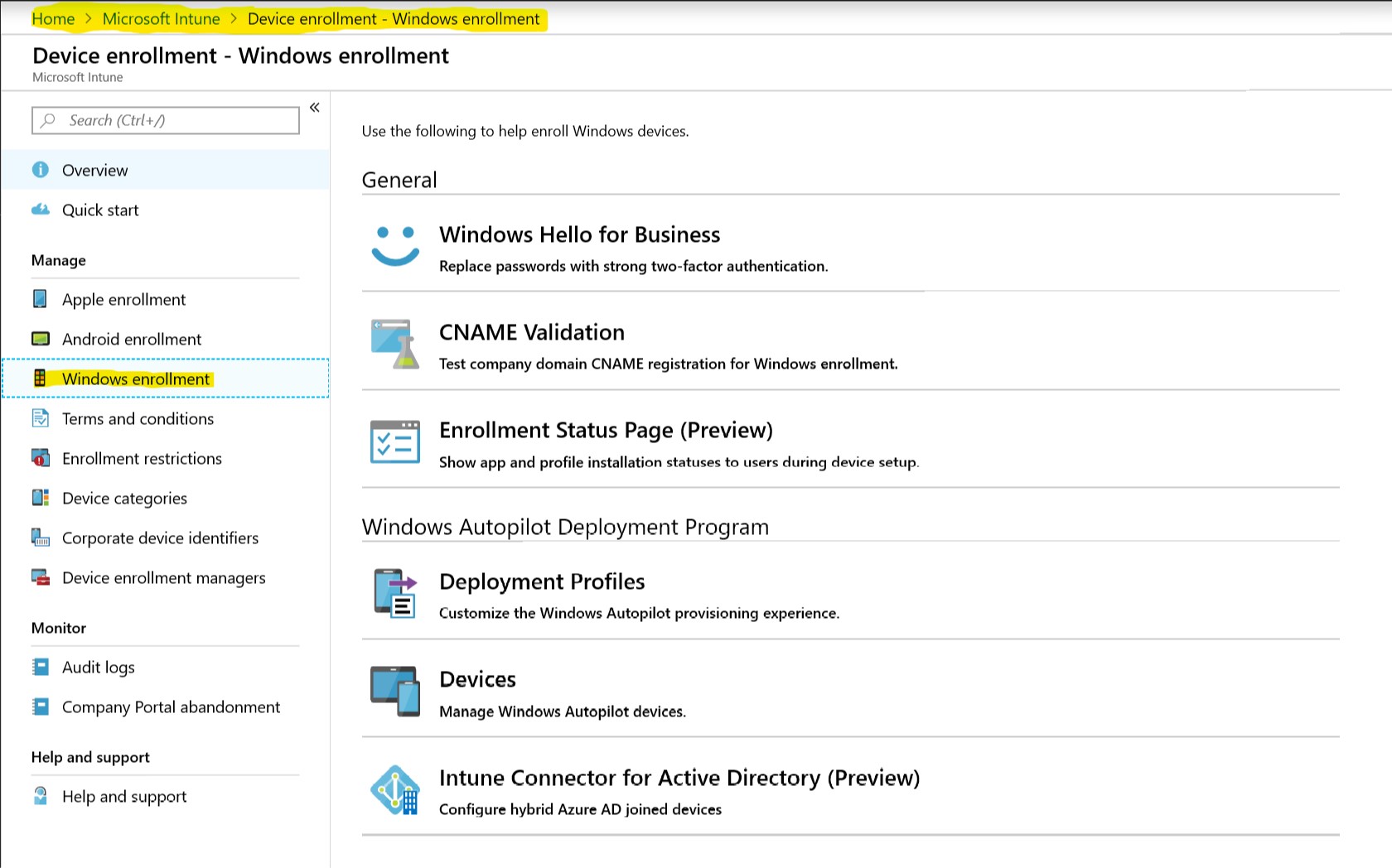Click the Enrollment Status Page checklist icon
This screenshot has height=868, width=1392.
click(x=395, y=441)
